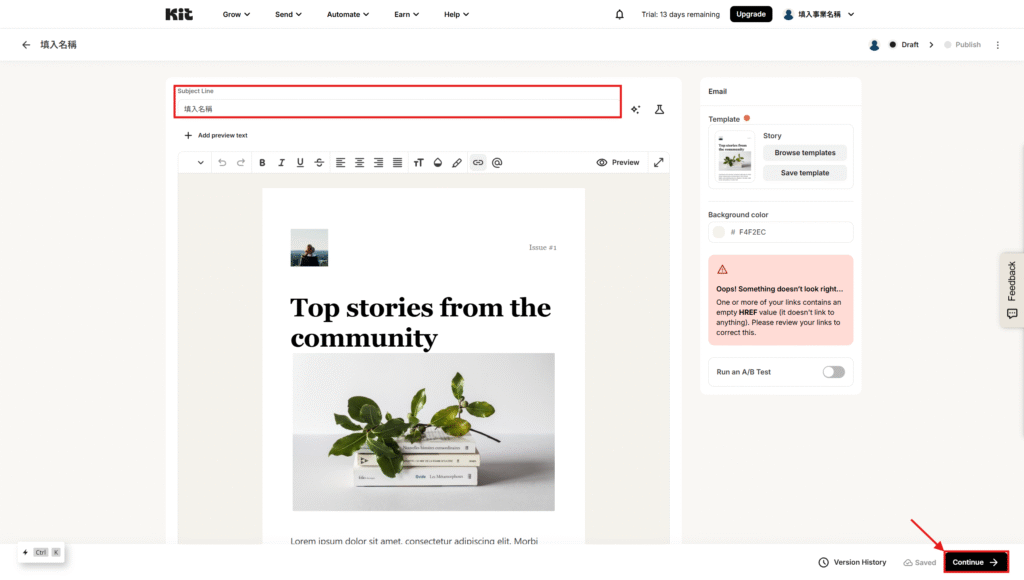Click the background color swatch circle
The image size is (1024, 580).
[x=718, y=232]
